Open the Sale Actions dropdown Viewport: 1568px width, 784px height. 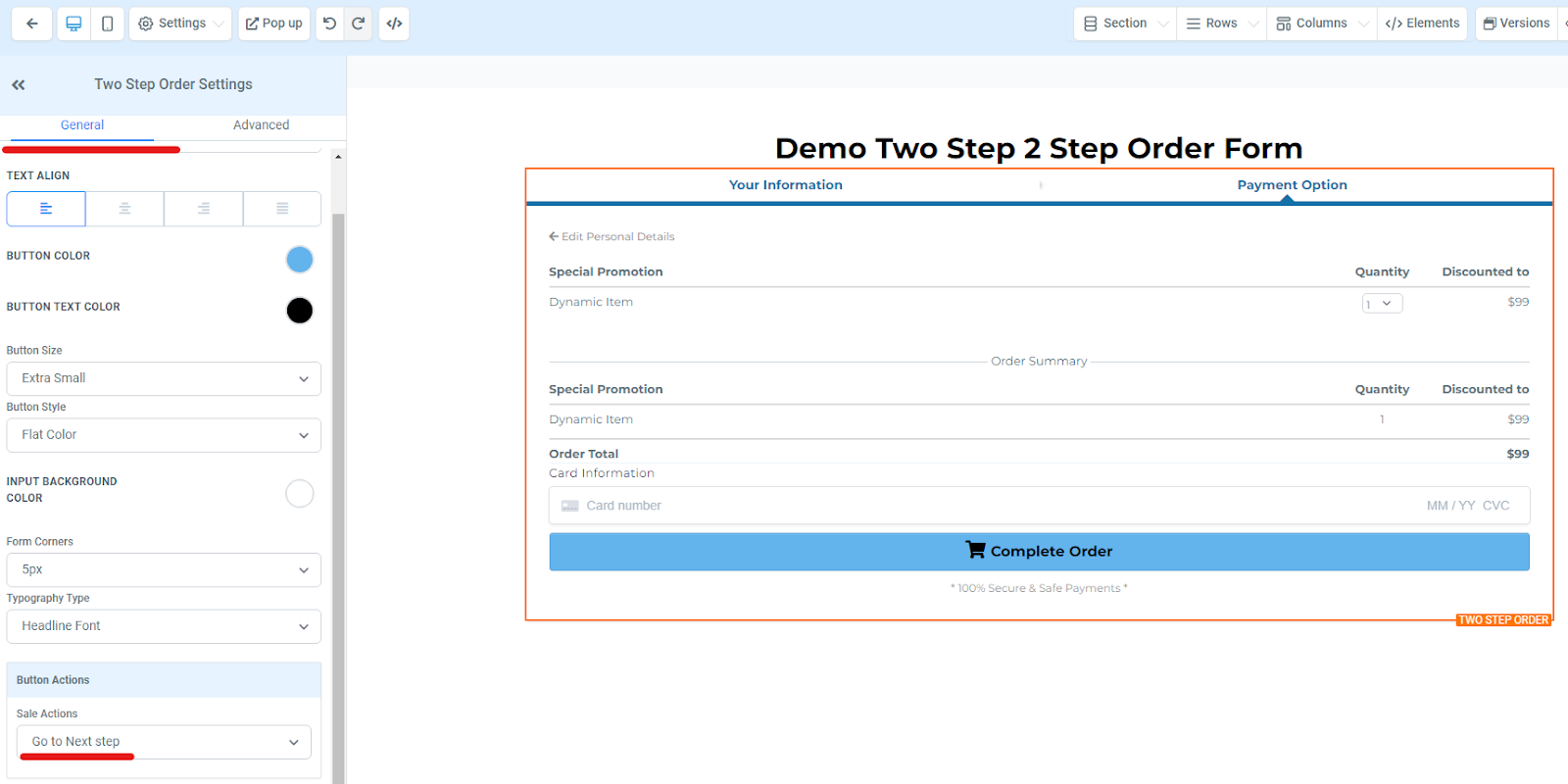click(164, 742)
